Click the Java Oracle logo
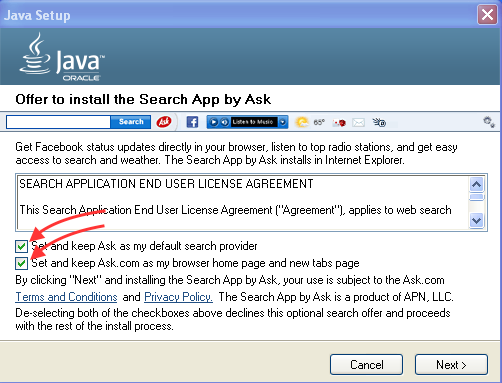 click(62, 57)
